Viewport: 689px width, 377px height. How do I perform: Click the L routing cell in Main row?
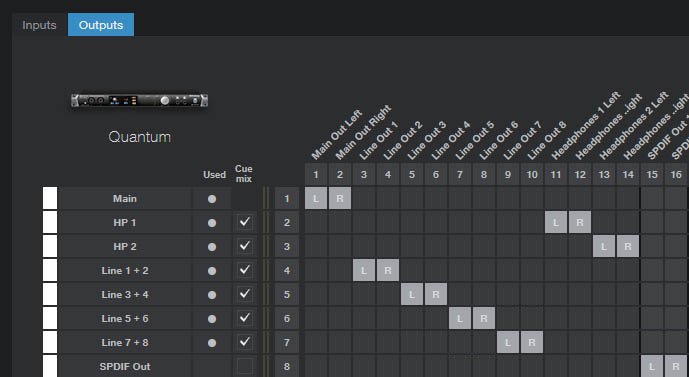click(x=315, y=198)
